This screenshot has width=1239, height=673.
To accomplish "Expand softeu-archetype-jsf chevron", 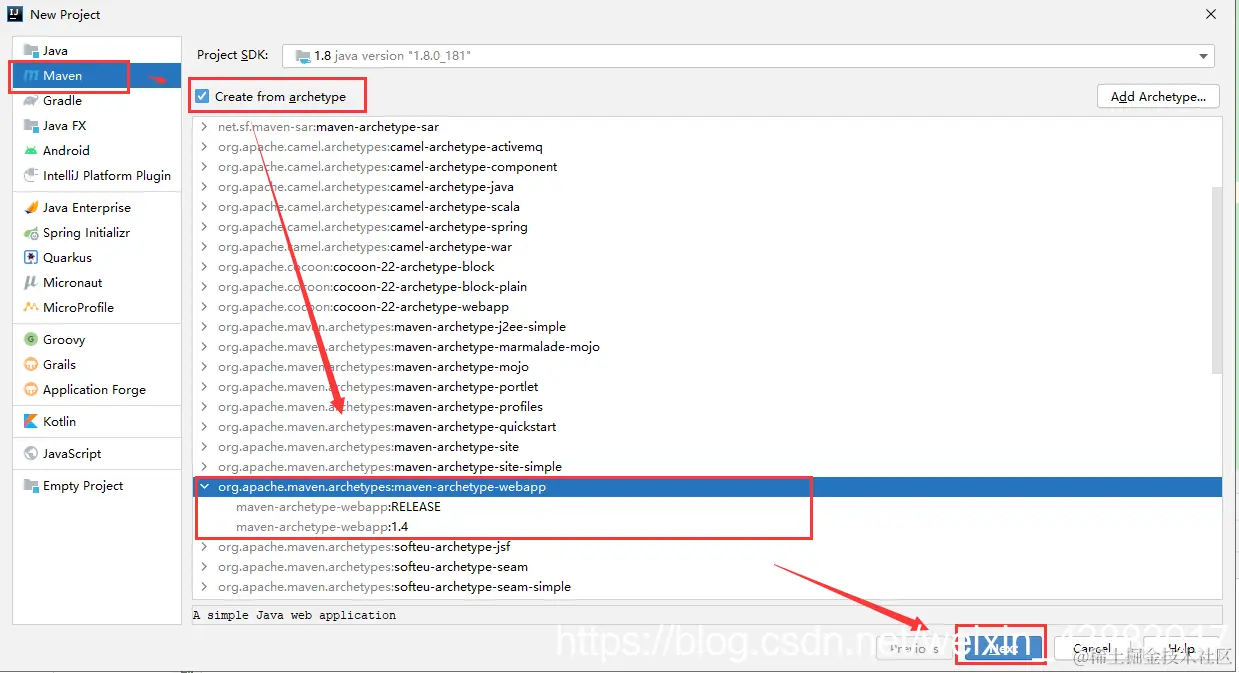I will click(x=204, y=547).
